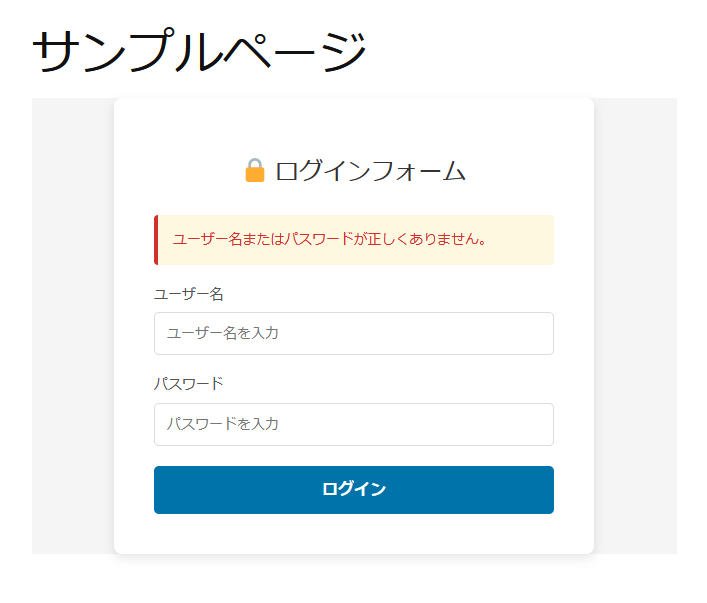Click the ユーザー名を入力 placeholder text
Viewport: 707px width, 603px height.
tap(222, 333)
